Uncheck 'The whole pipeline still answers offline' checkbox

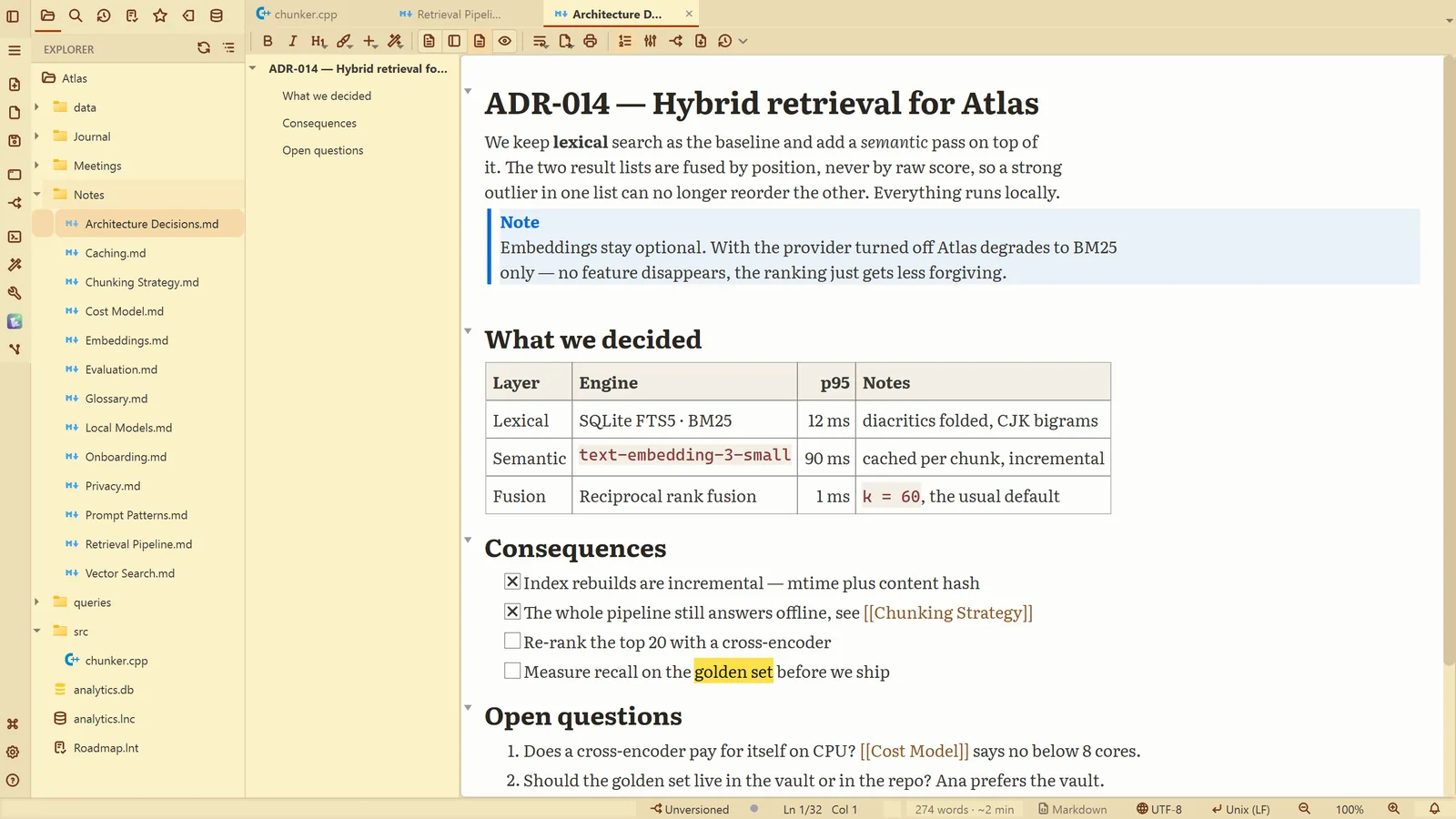pyautogui.click(x=512, y=612)
